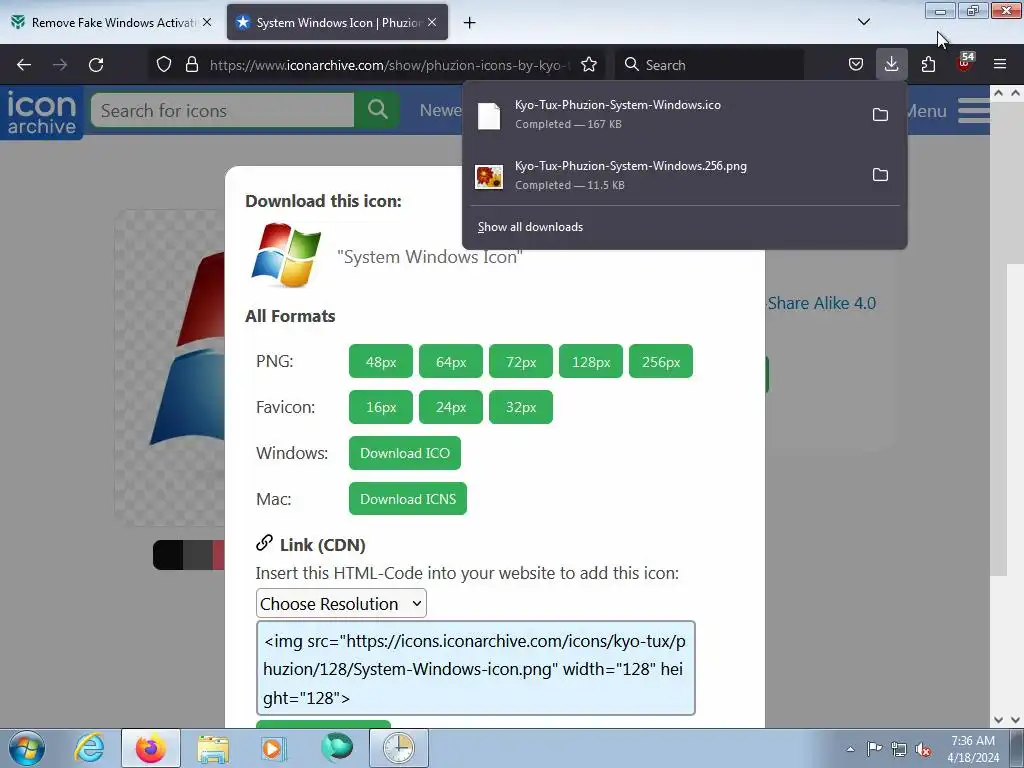The width and height of the screenshot is (1024, 768).
Task: Click the System Windows Icon preview thumbnail
Action: click(x=286, y=255)
